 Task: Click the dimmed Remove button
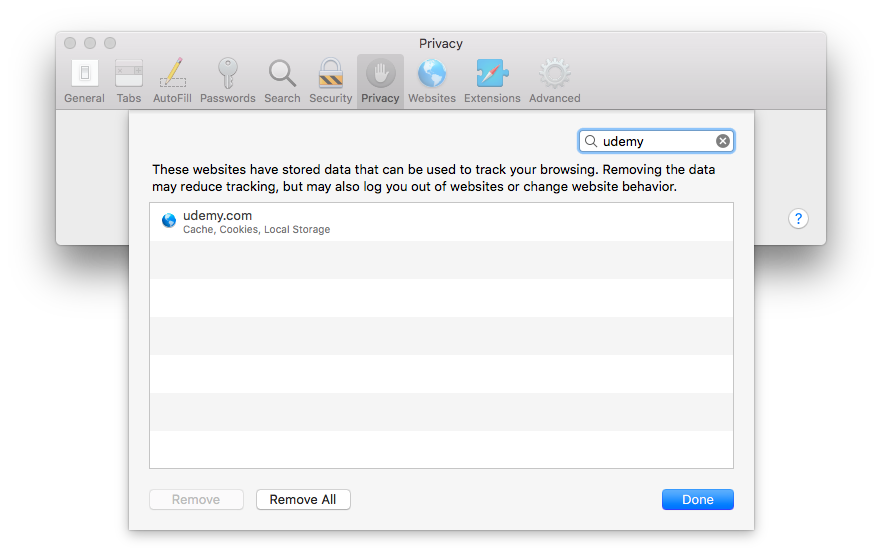click(x=196, y=499)
